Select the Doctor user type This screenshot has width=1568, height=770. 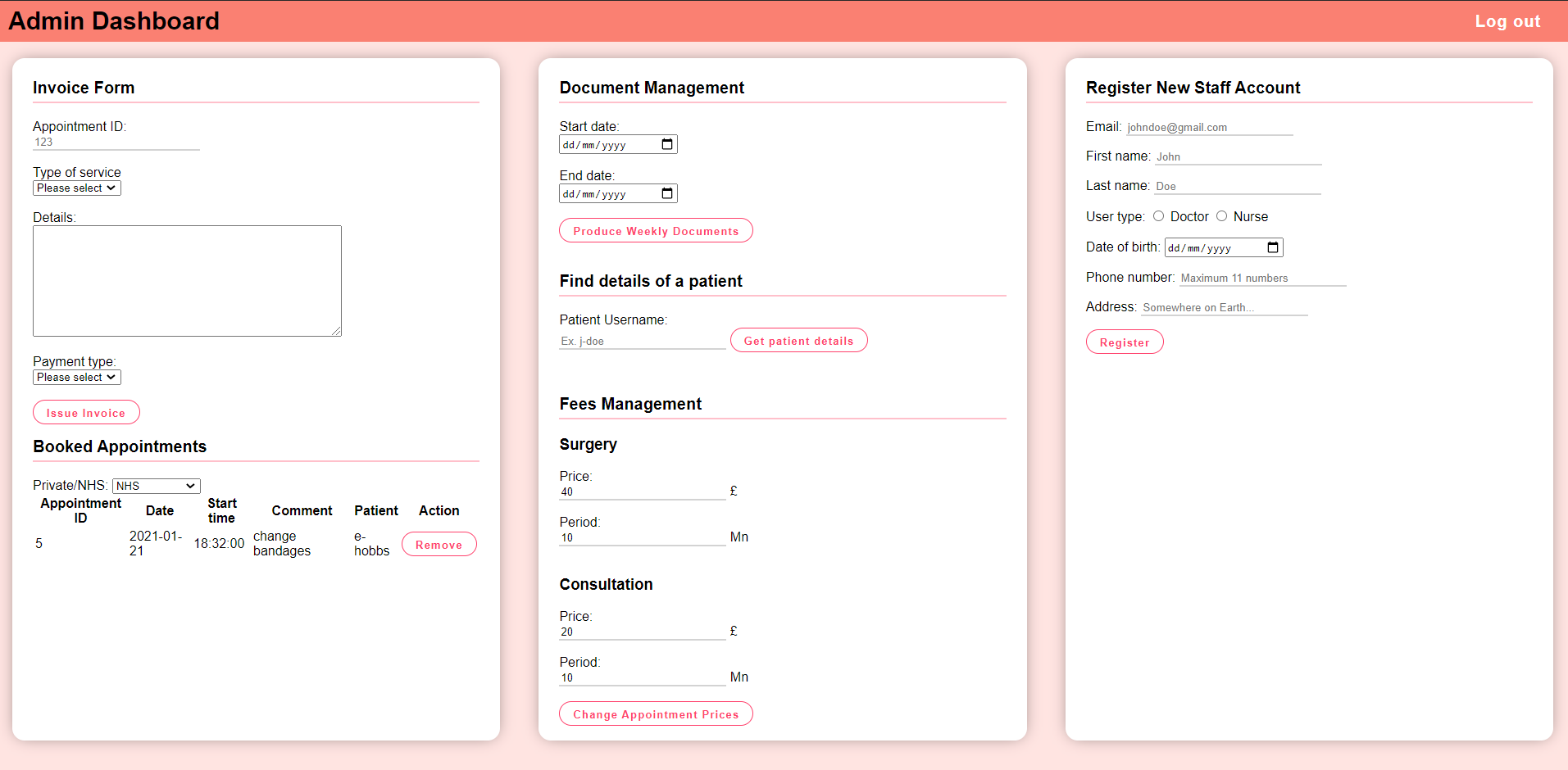[1158, 216]
